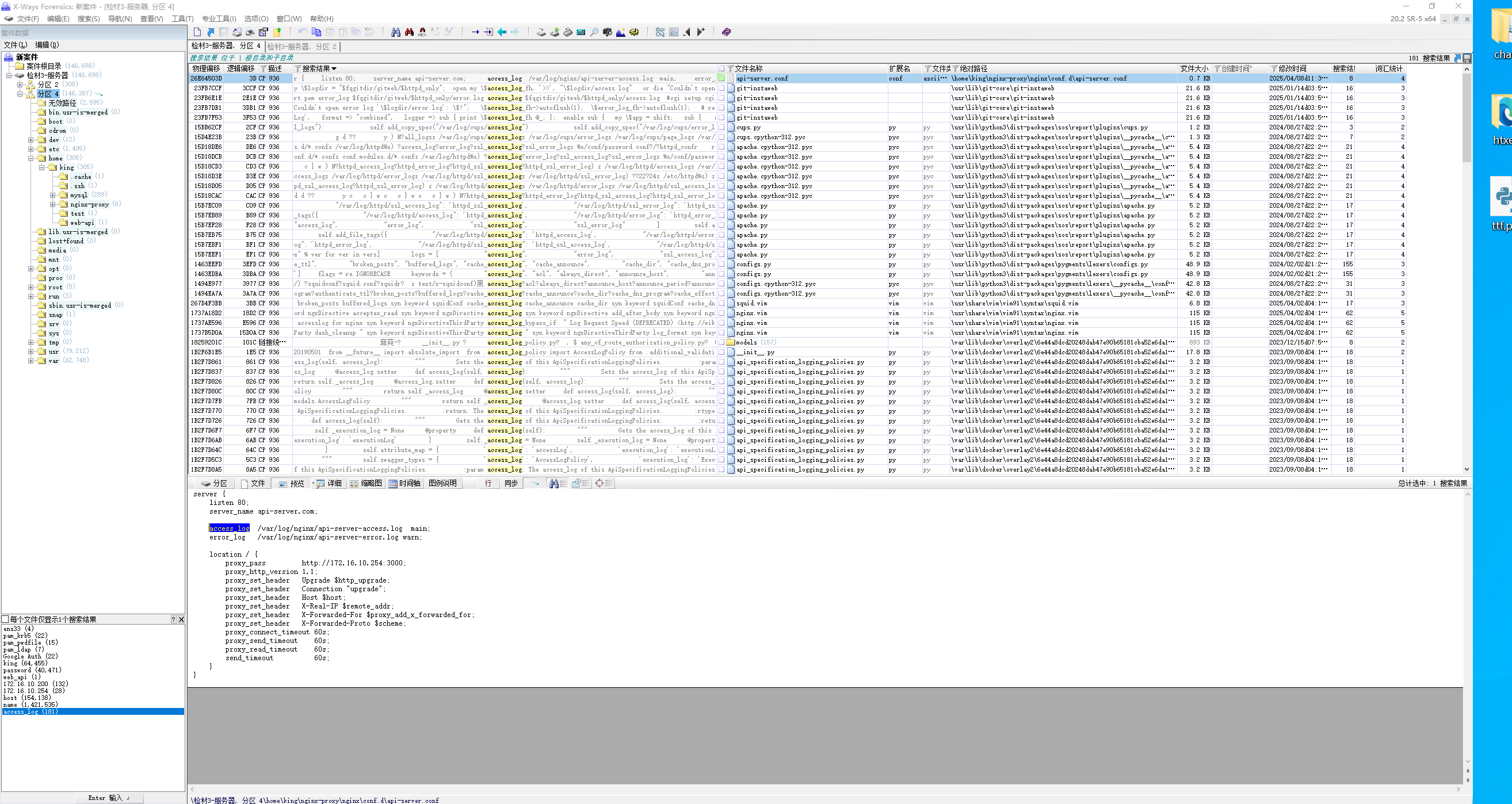Switch to the 检材3-服务器, 分区 2 tab

click(301, 47)
